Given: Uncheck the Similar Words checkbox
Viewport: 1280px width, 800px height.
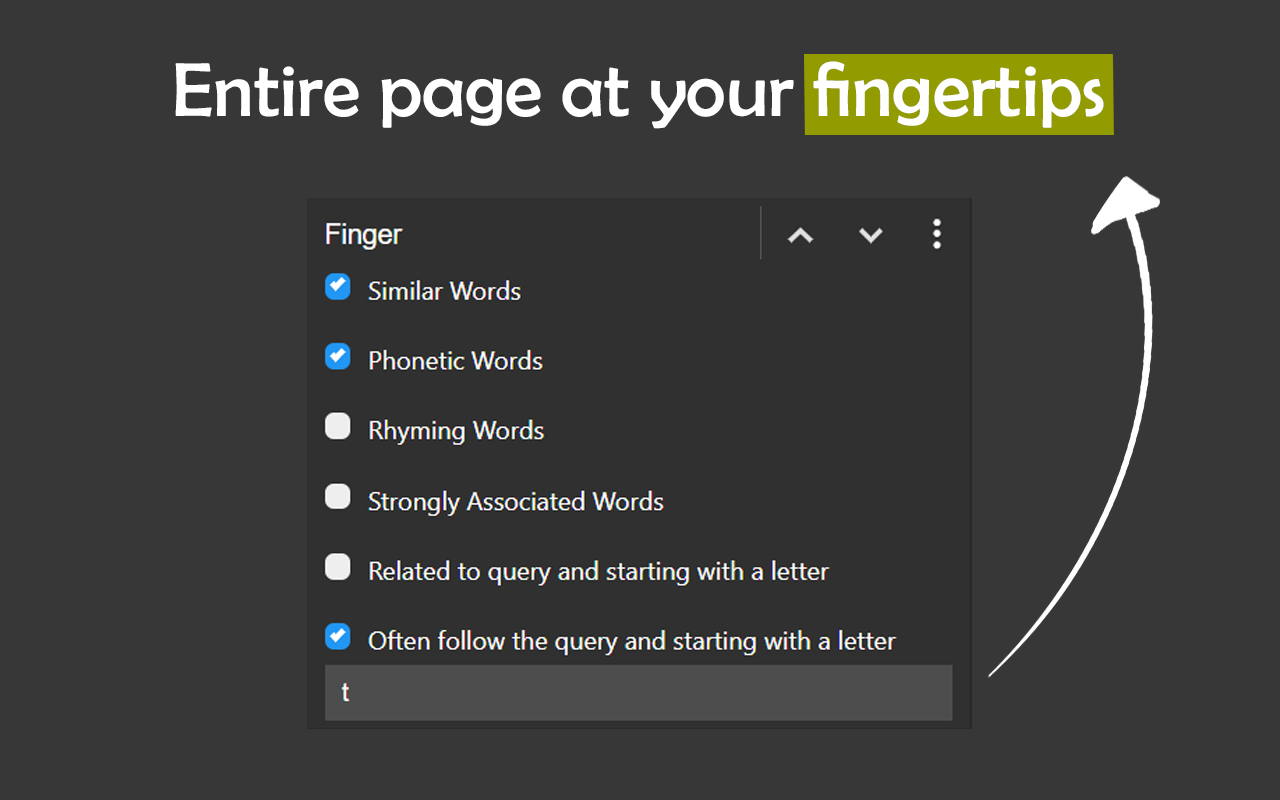Looking at the screenshot, I should pos(338,287).
